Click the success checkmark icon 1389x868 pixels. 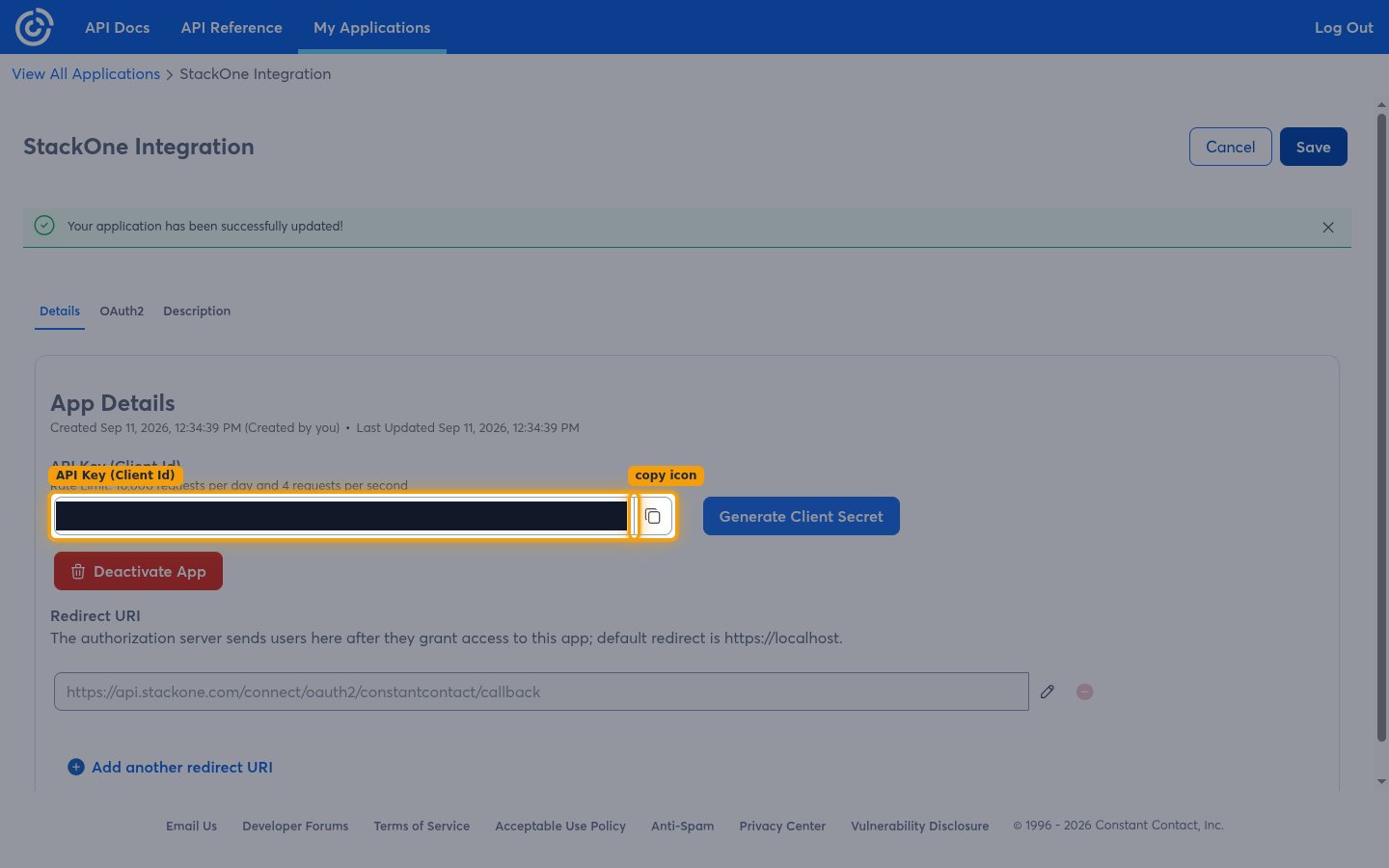44,226
